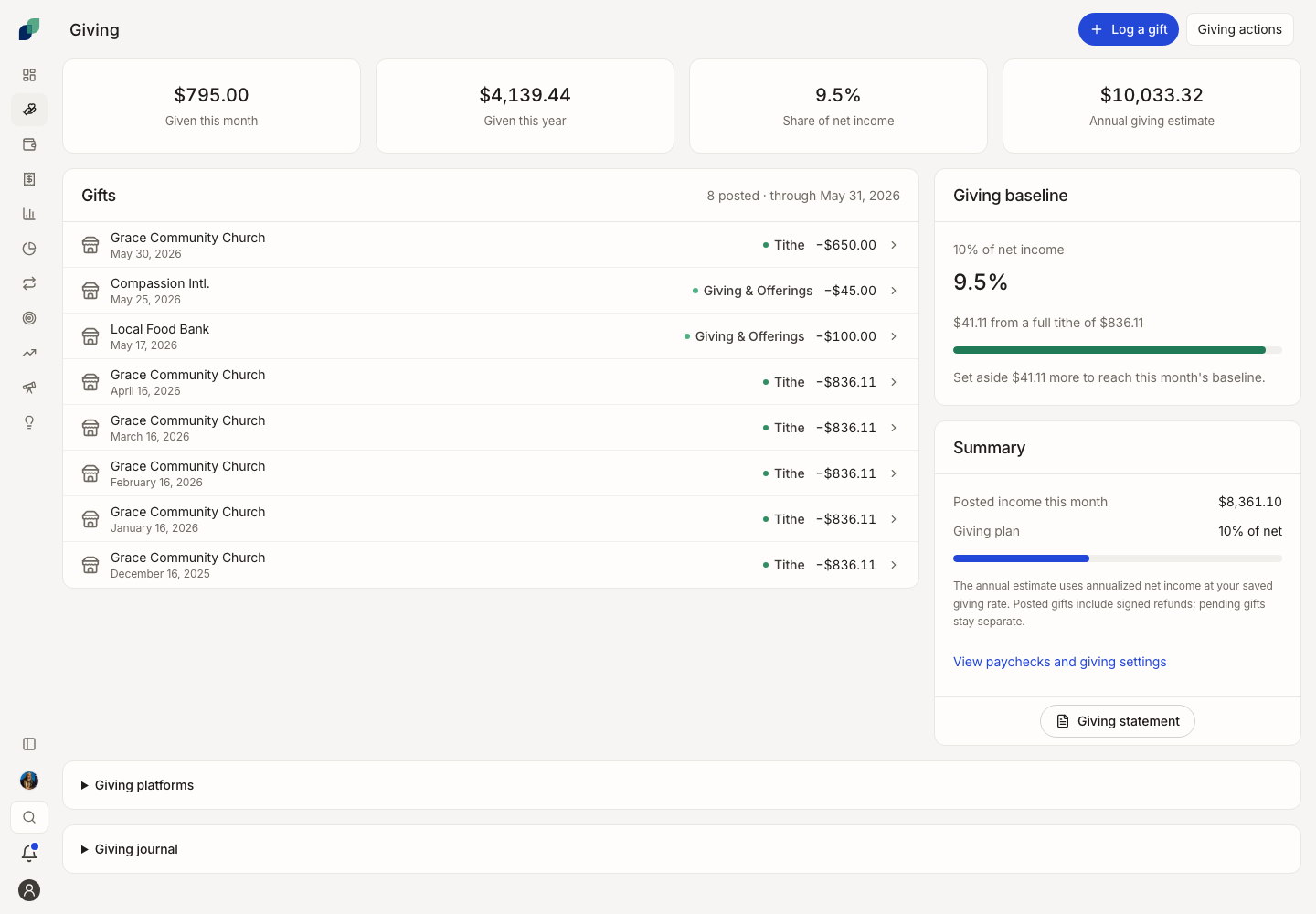Open the wallet icon in sidebar
Image resolution: width=1316 pixels, height=914 pixels.
29,144
